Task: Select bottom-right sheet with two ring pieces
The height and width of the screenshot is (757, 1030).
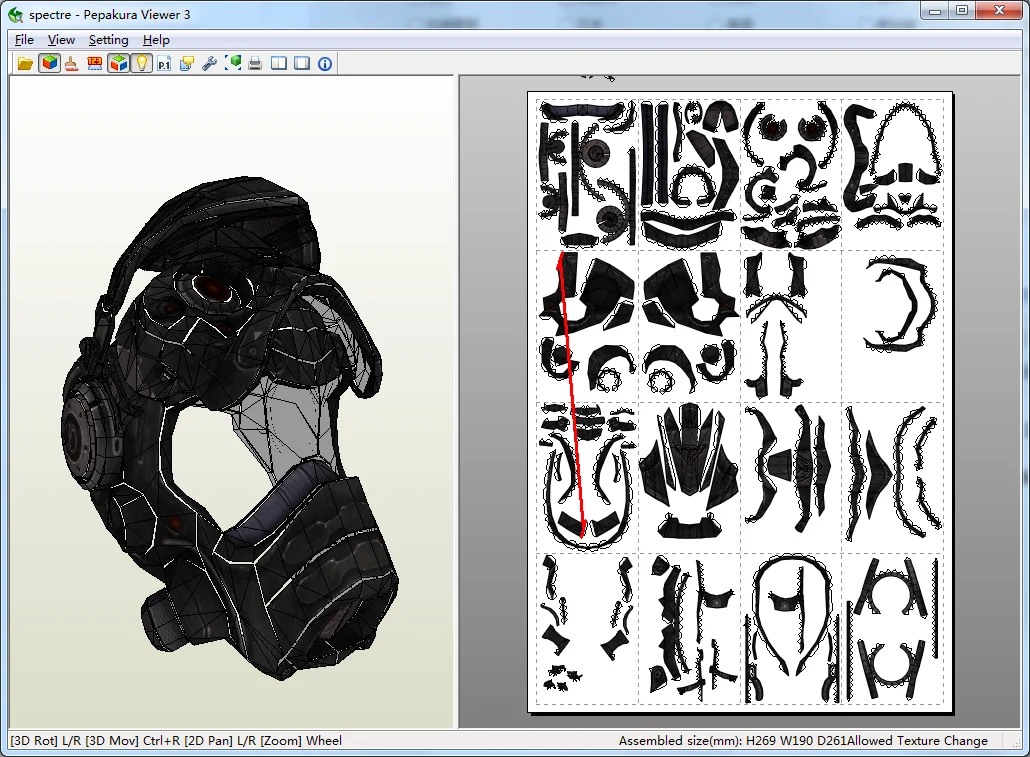Action: pos(893,628)
